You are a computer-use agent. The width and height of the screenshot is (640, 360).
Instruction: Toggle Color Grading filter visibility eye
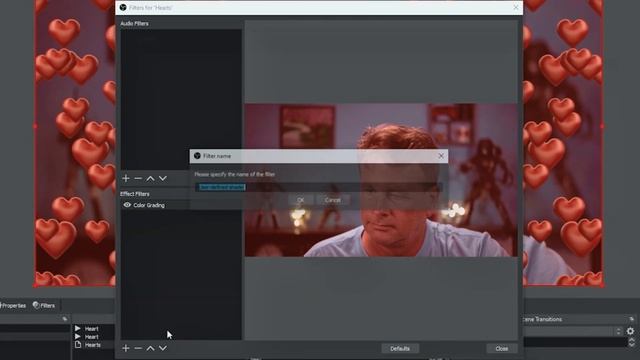[x=127, y=205]
